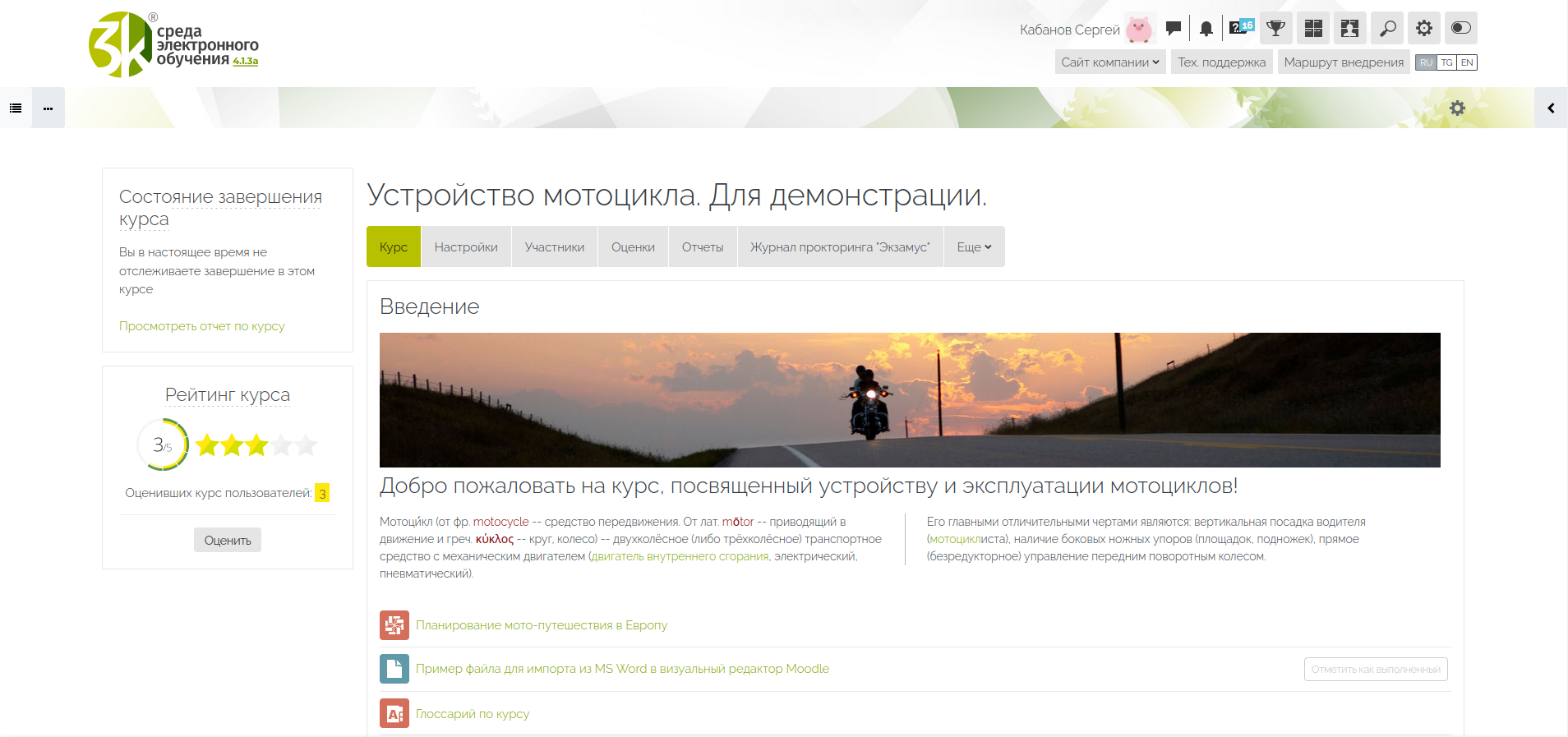Click the 3/5 circular rating indicator
Image resolution: width=1568 pixels, height=737 pixels.
tap(163, 445)
